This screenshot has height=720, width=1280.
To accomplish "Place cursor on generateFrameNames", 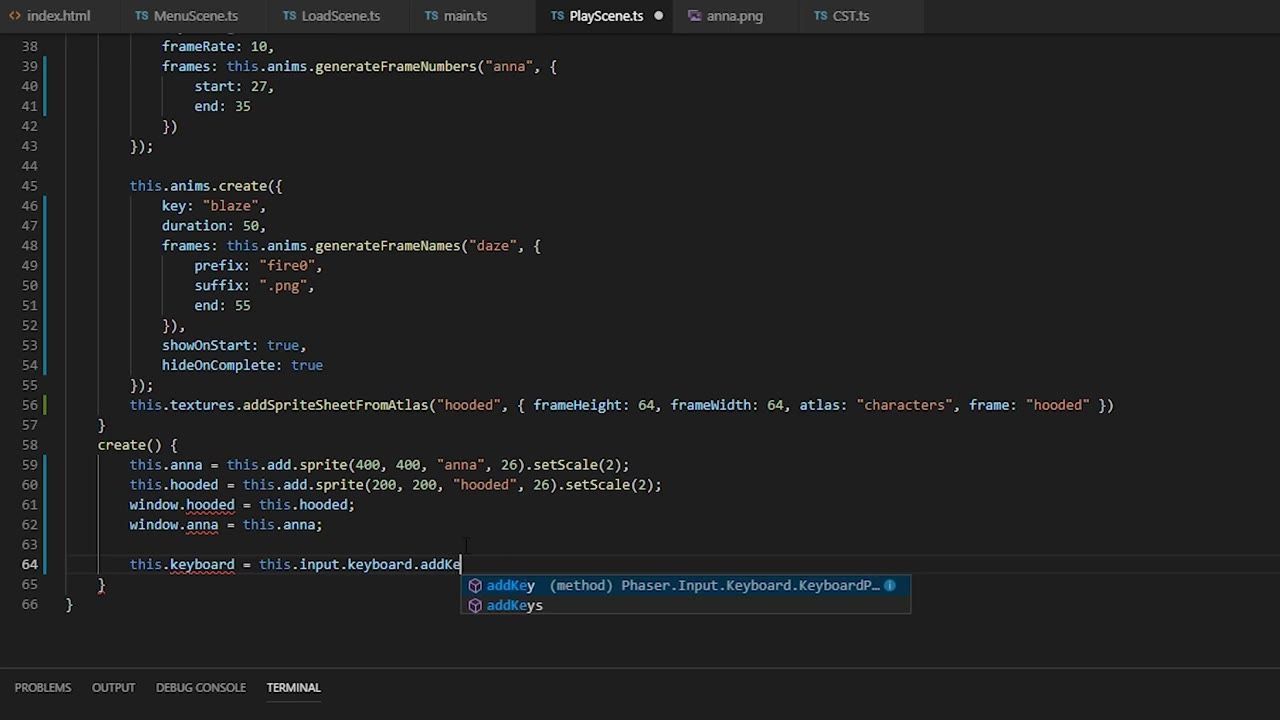I will tap(388, 246).
